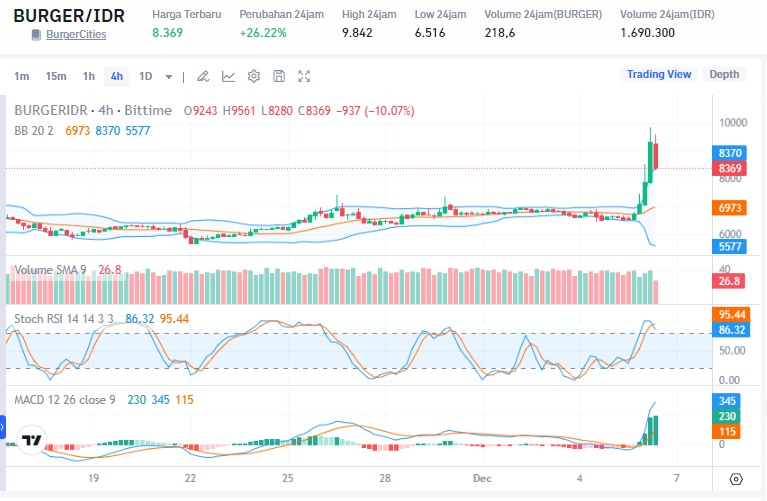Select the Stoch RSI 14 14 3 3 legend

[64, 319]
